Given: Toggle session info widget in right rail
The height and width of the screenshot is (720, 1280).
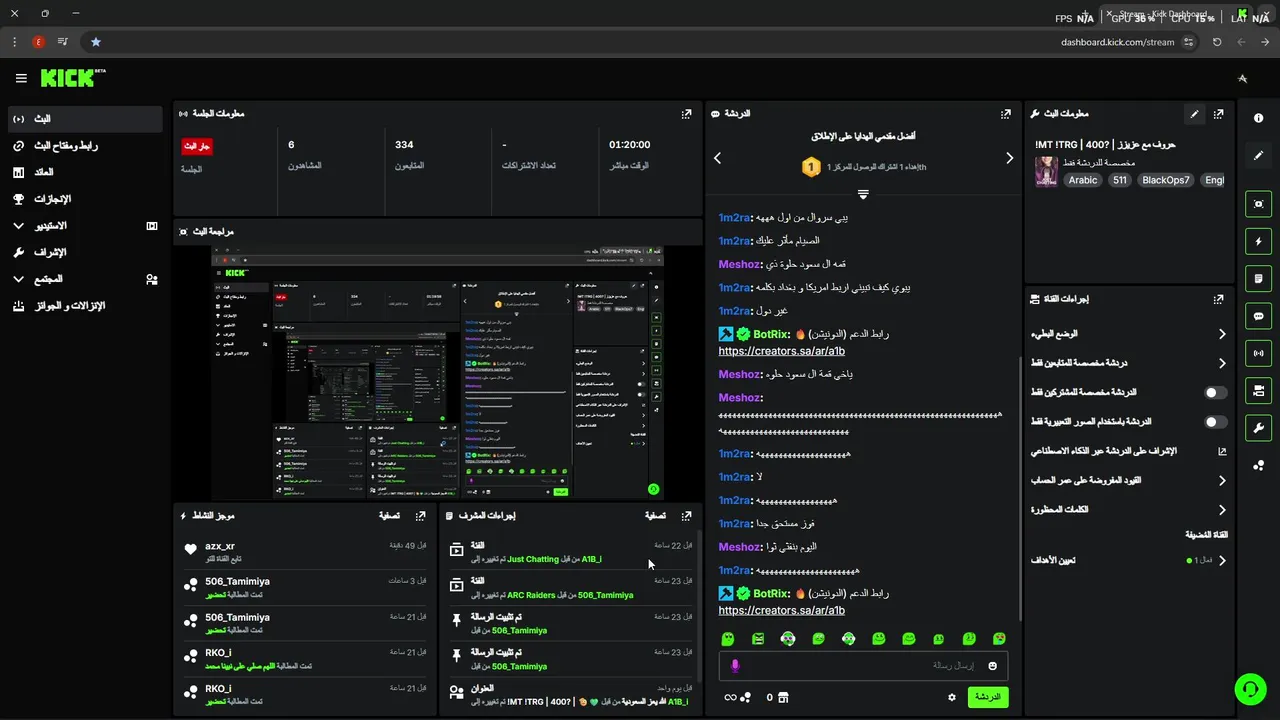Looking at the screenshot, I should pos(1258,353).
